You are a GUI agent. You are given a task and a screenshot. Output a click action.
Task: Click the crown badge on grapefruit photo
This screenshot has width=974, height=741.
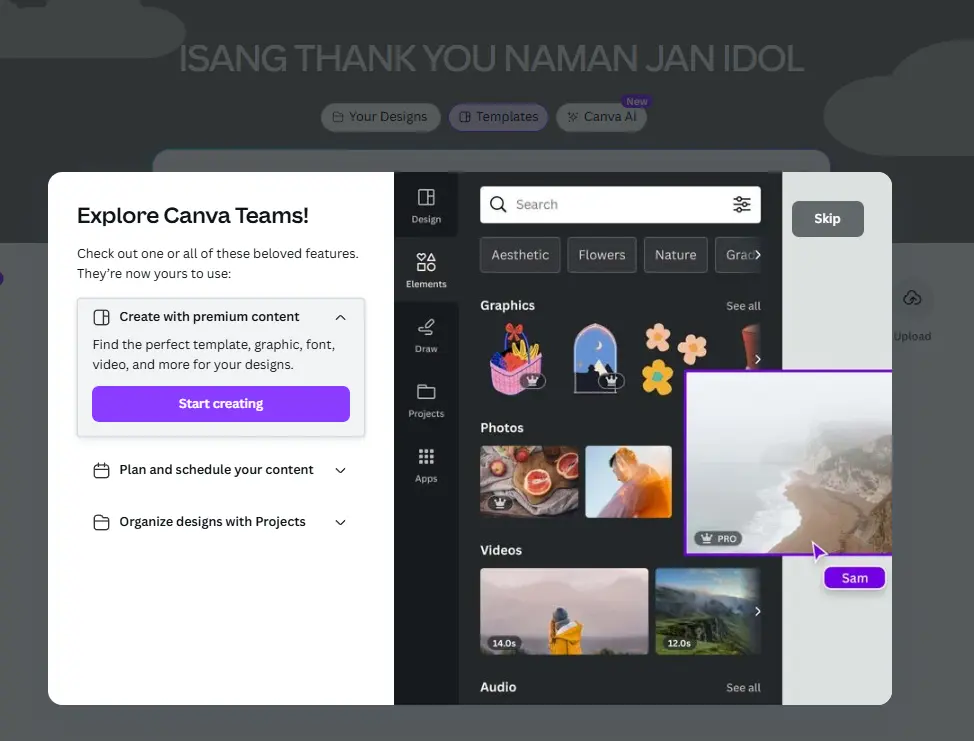(499, 503)
